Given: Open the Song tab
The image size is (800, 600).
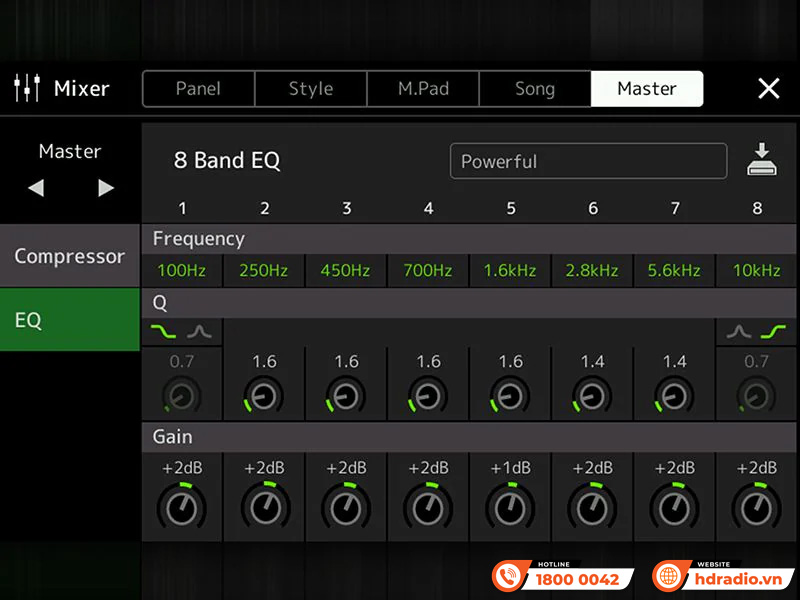Looking at the screenshot, I should click(535, 89).
